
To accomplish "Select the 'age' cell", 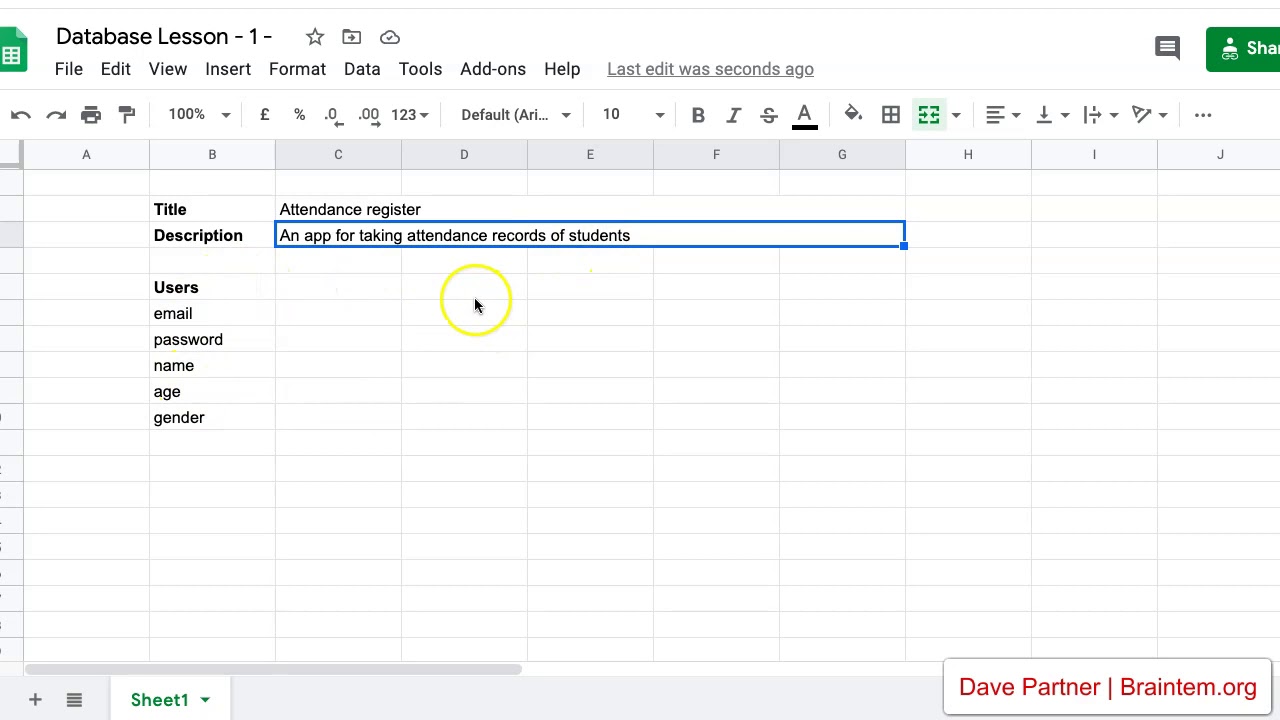I will [x=212, y=391].
